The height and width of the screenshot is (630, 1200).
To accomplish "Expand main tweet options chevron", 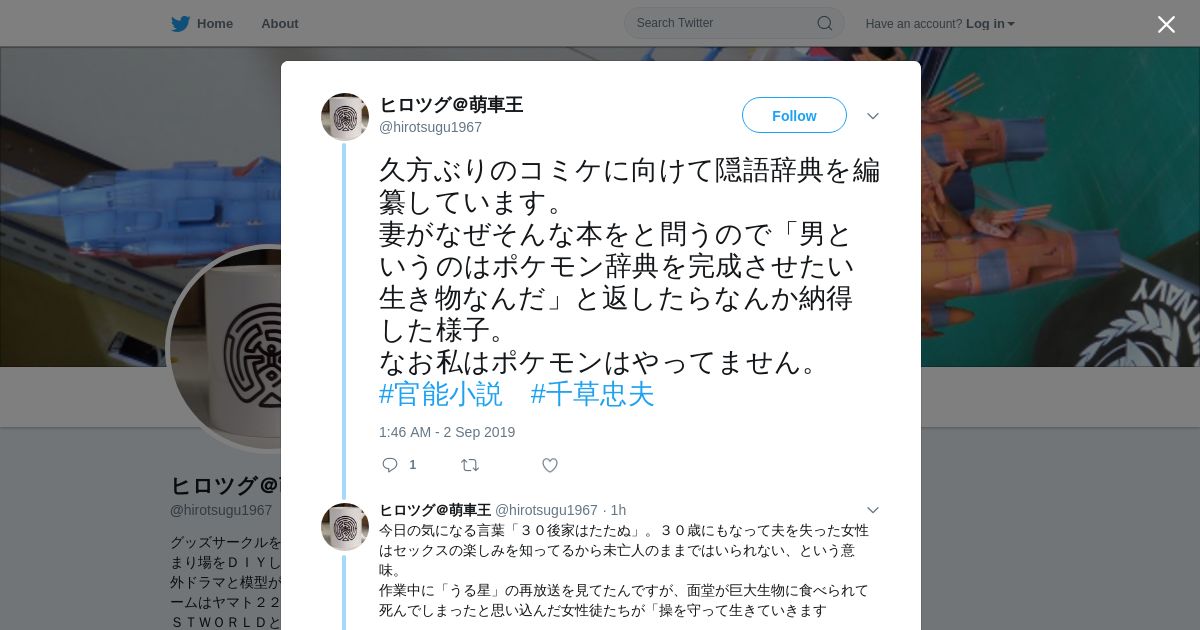I will pyautogui.click(x=873, y=116).
